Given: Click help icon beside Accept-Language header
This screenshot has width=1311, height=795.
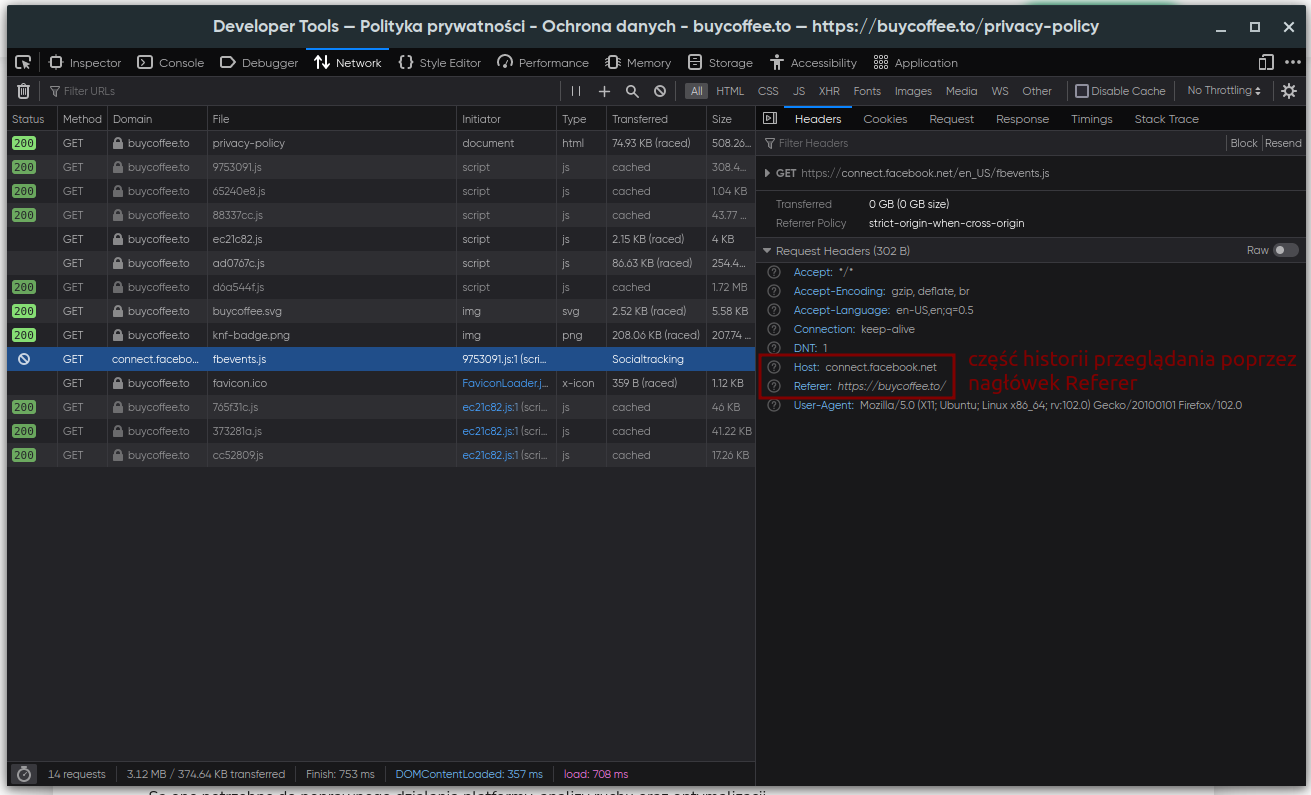Looking at the screenshot, I should [x=773, y=310].
